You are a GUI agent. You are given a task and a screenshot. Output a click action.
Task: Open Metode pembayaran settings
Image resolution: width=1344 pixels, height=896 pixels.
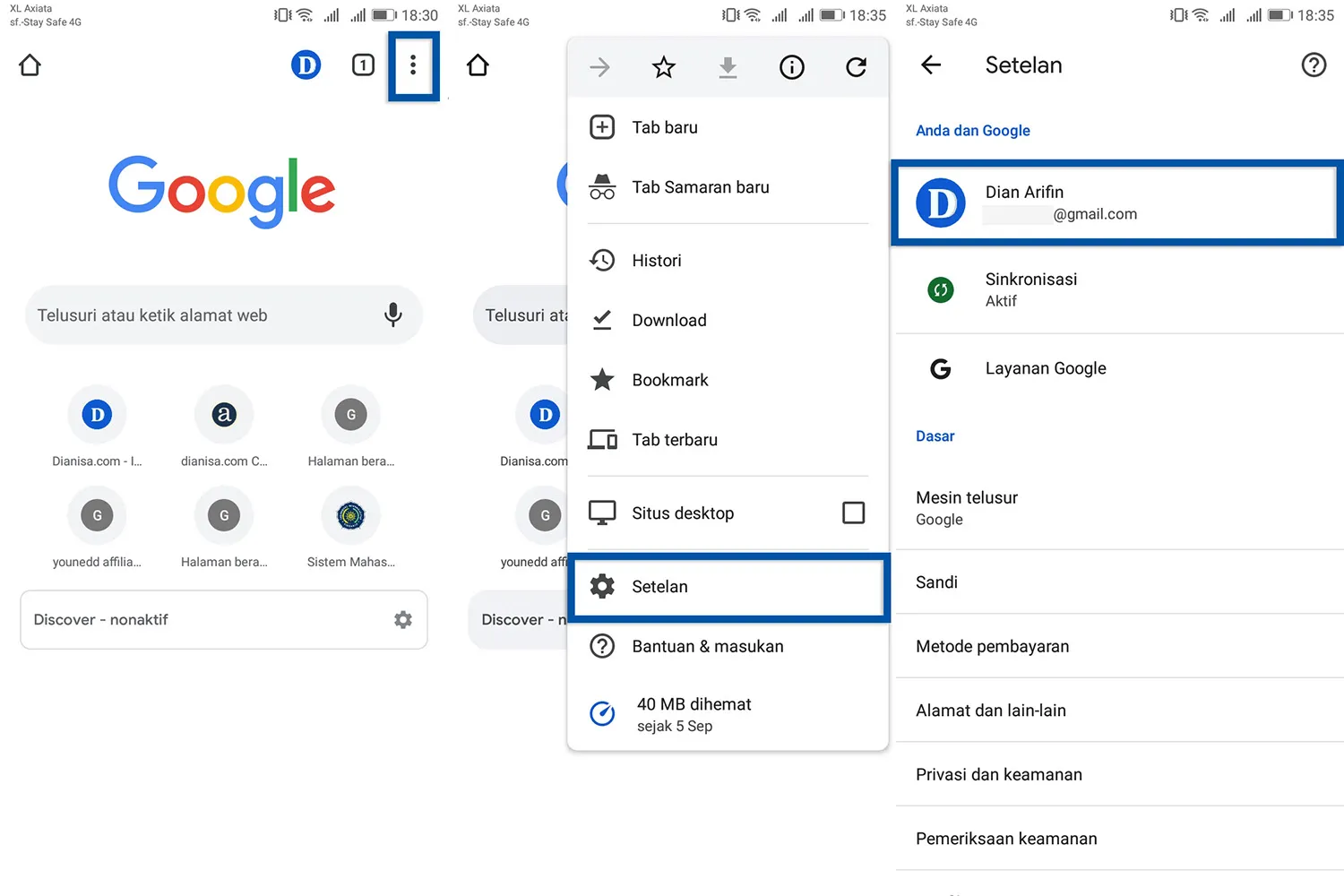(992, 646)
